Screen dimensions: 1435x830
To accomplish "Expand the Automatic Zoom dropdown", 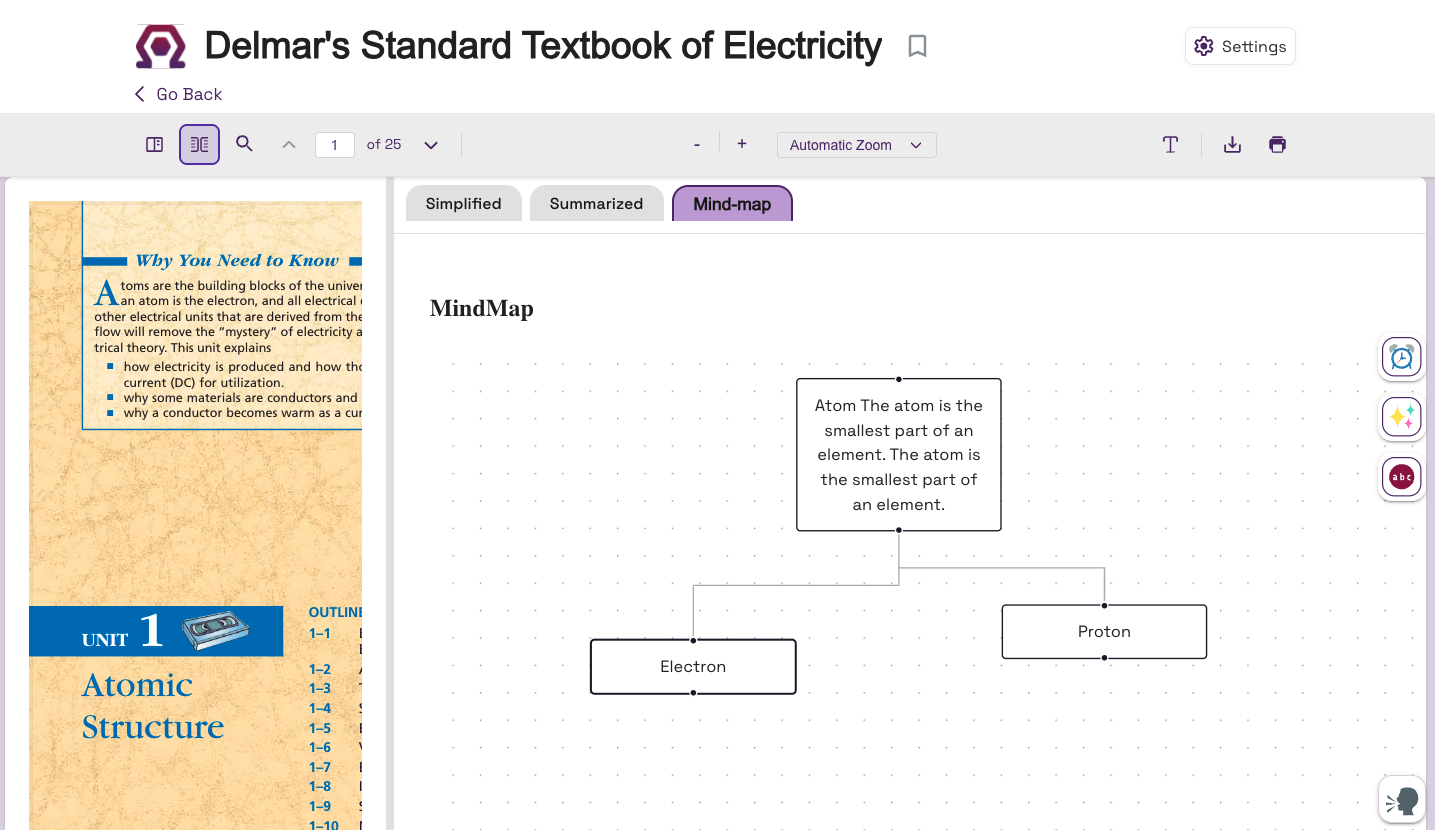I will point(856,145).
